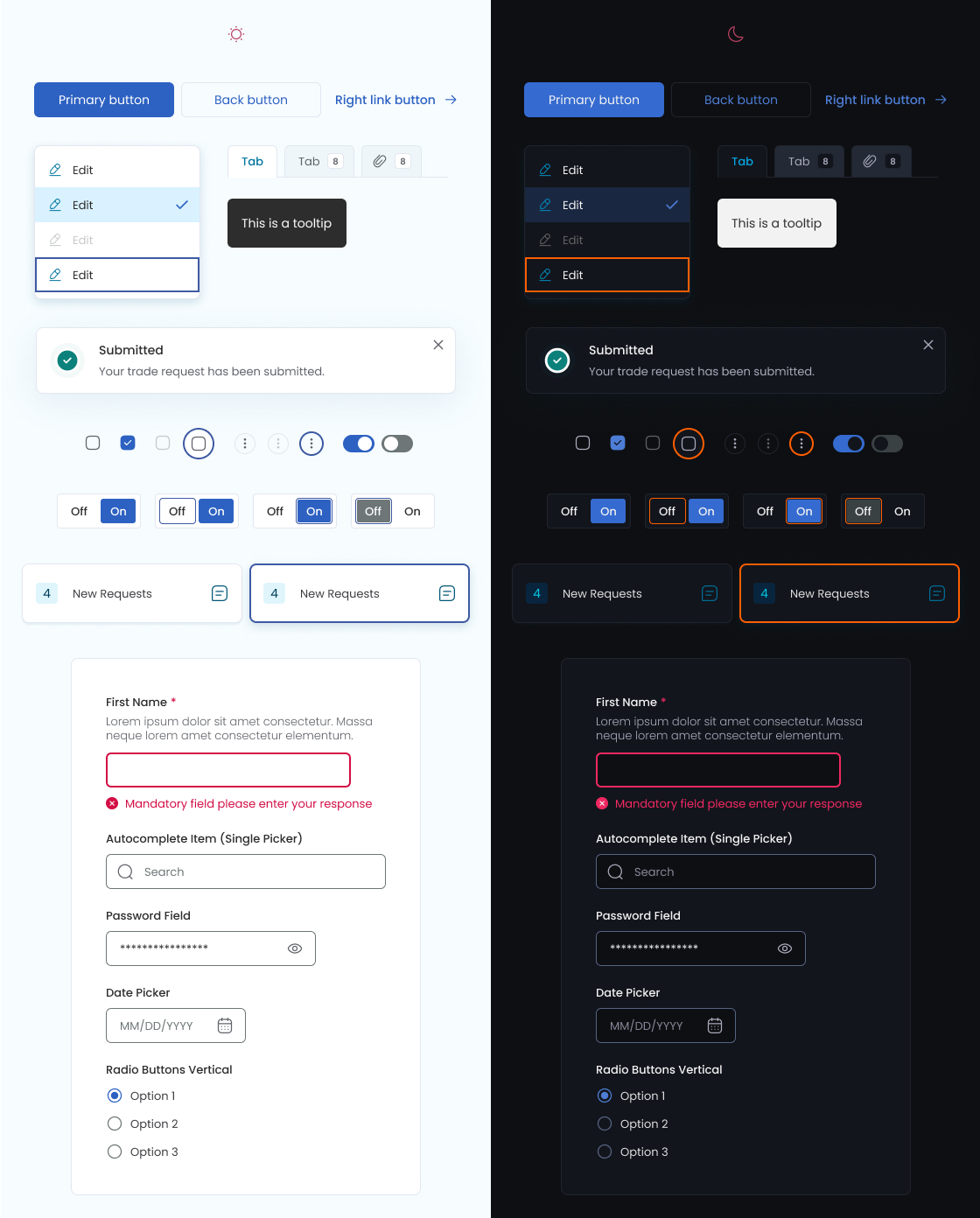Screen dimensions: 980x1218
Task: Click the orange-outlined three-dot menu button
Action: [801, 444]
